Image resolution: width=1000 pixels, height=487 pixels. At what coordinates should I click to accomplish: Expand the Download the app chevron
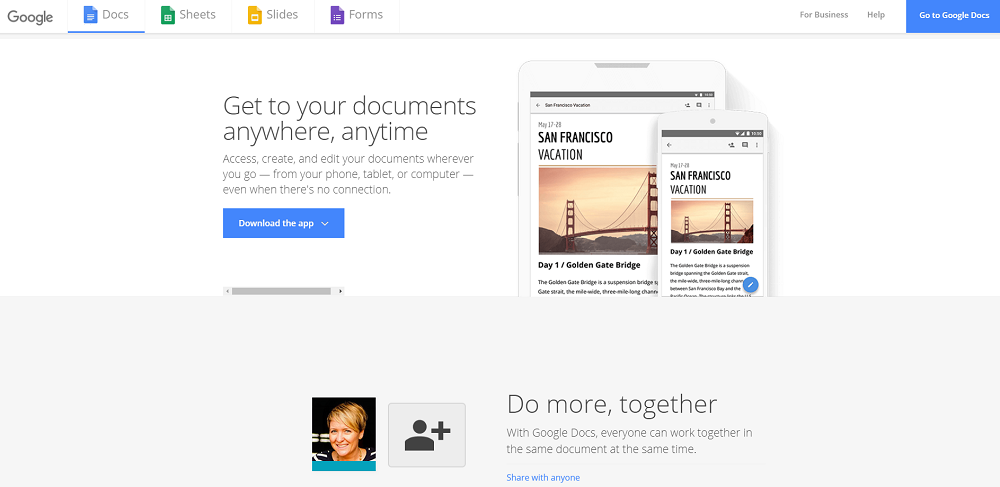click(x=325, y=224)
